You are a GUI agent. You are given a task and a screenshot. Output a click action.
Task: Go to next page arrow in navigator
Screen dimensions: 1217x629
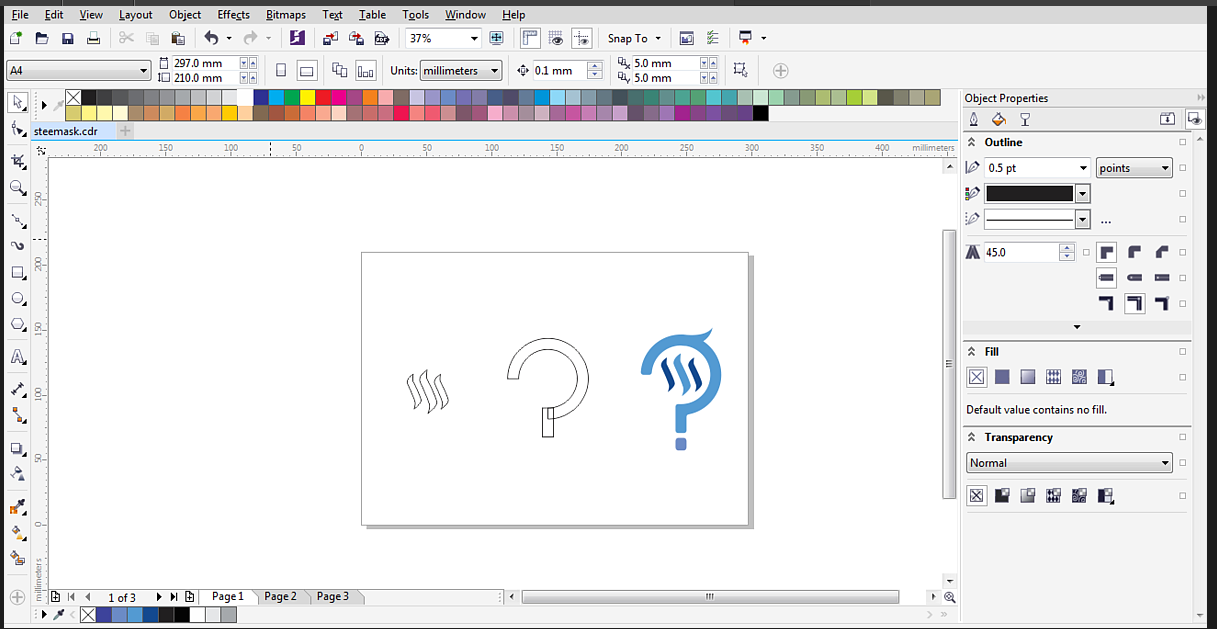(x=159, y=597)
